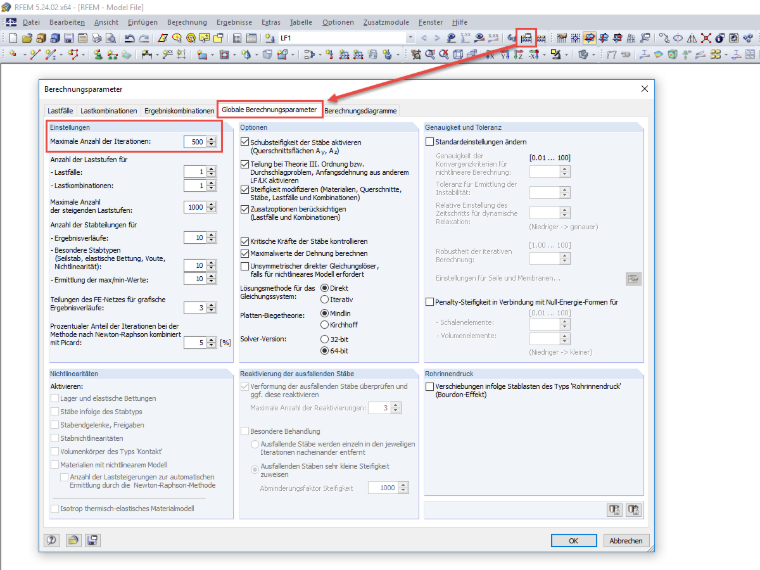Click the help icon in dialog footer
760x570 pixels.
[x=52, y=540]
